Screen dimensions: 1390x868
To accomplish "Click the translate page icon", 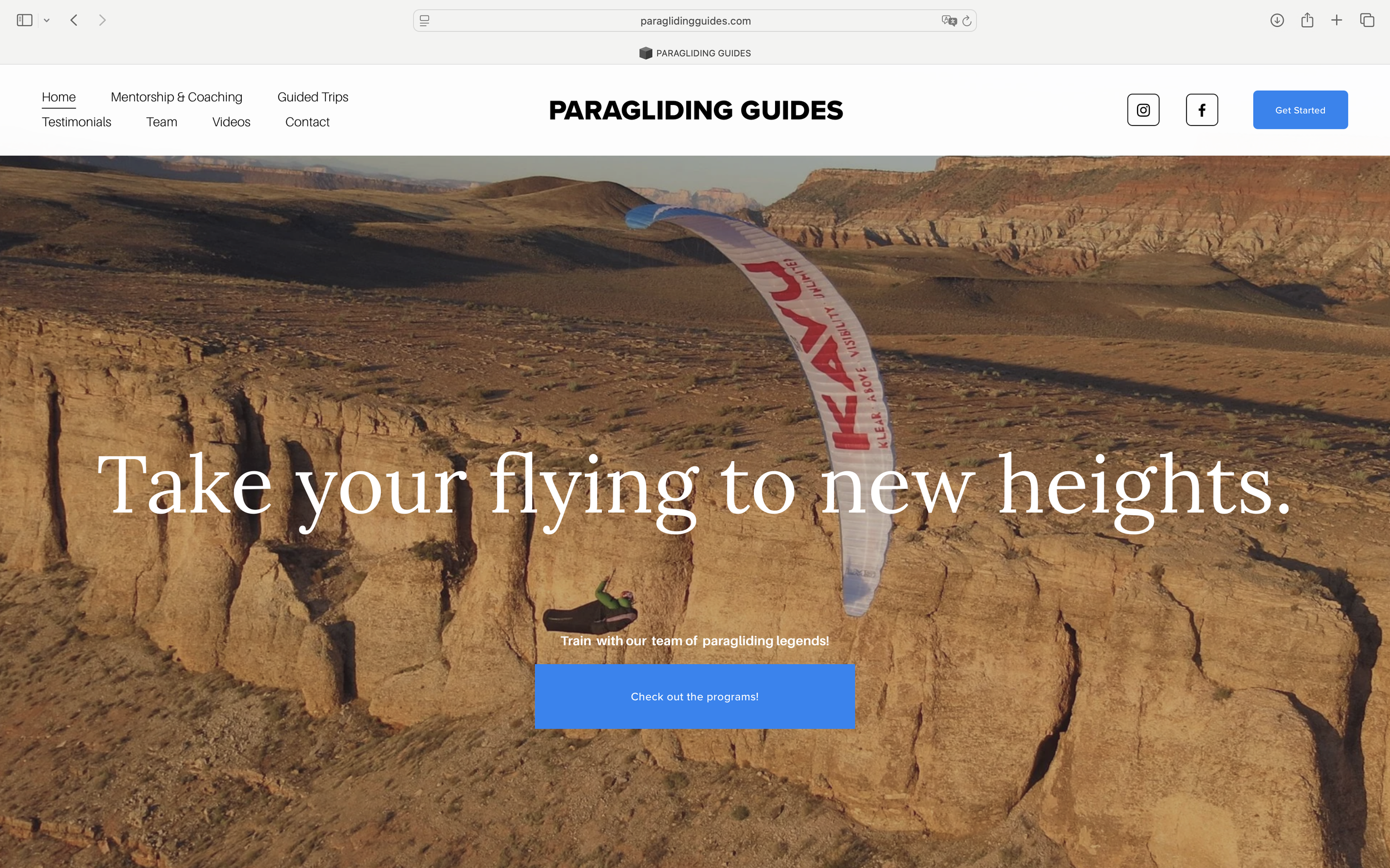I will pyautogui.click(x=949, y=21).
